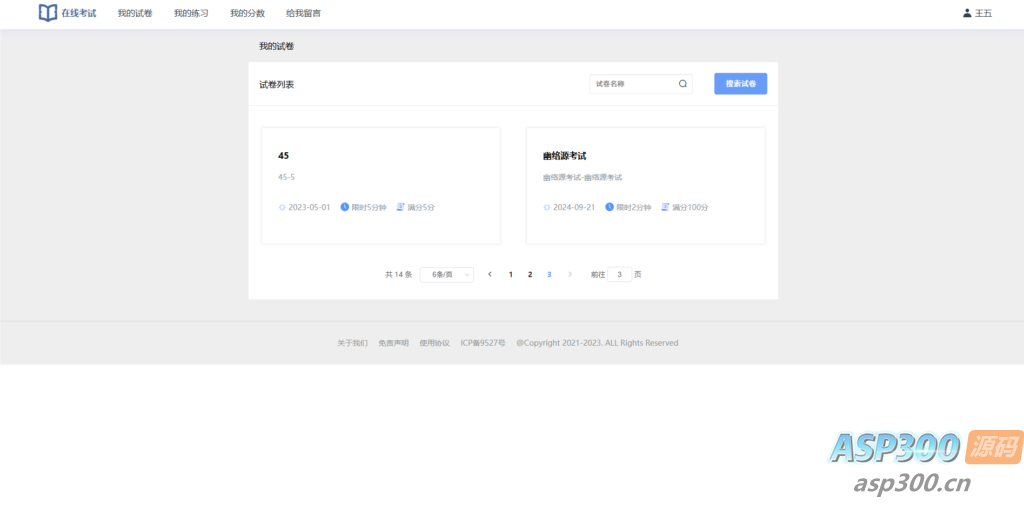Click the clock icon beside 限时5分钟
The image size is (1024, 505).
[x=345, y=207]
